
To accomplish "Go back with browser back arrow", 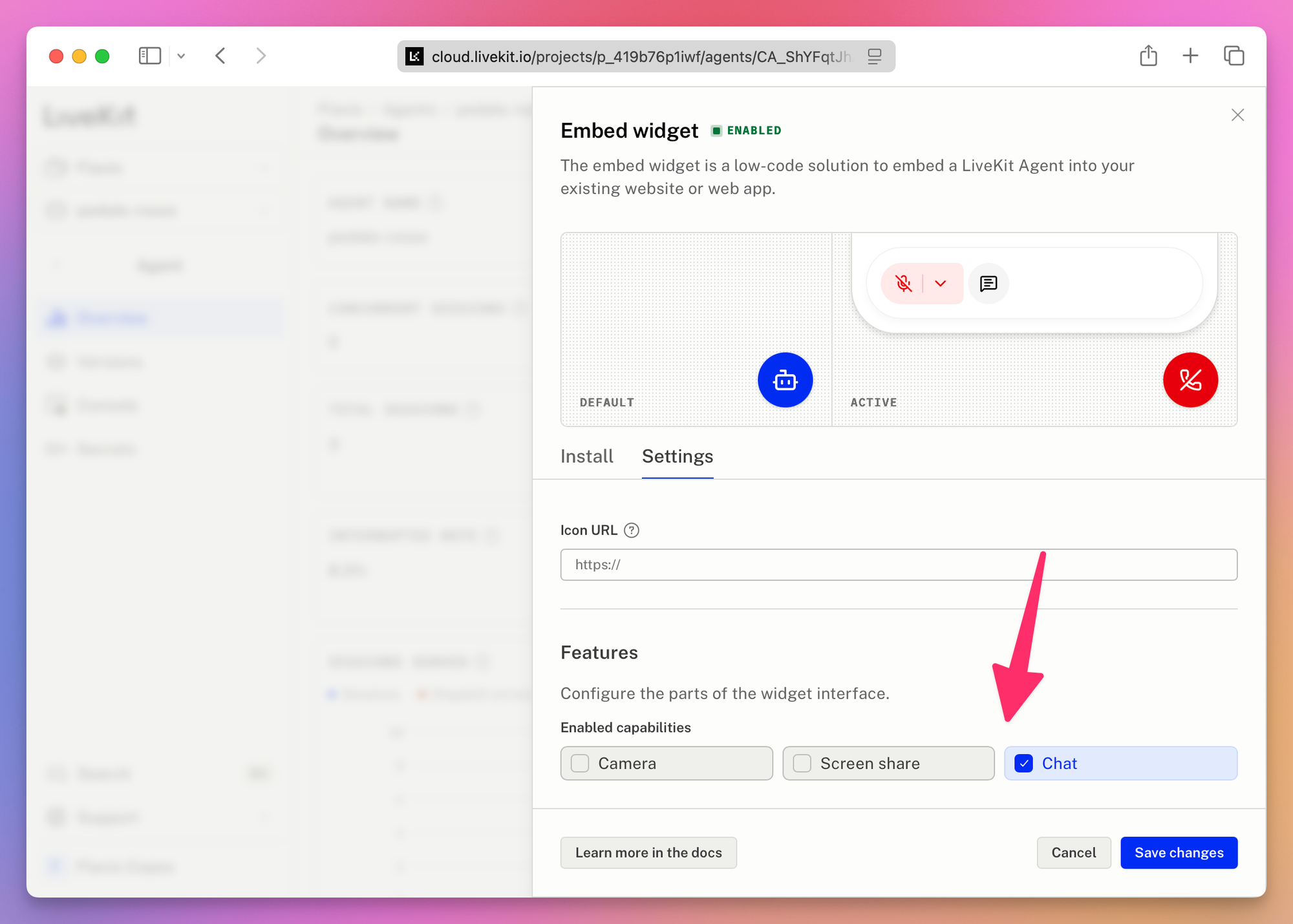I will 220,56.
